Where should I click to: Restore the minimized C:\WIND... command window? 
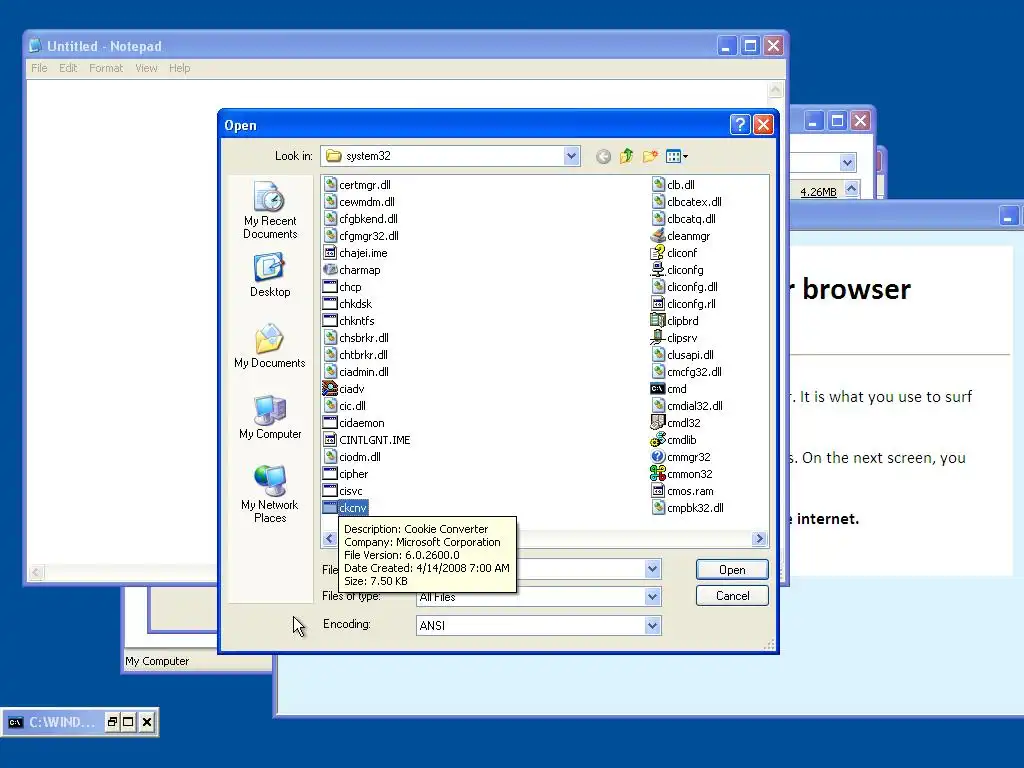pyautogui.click(x=112, y=722)
